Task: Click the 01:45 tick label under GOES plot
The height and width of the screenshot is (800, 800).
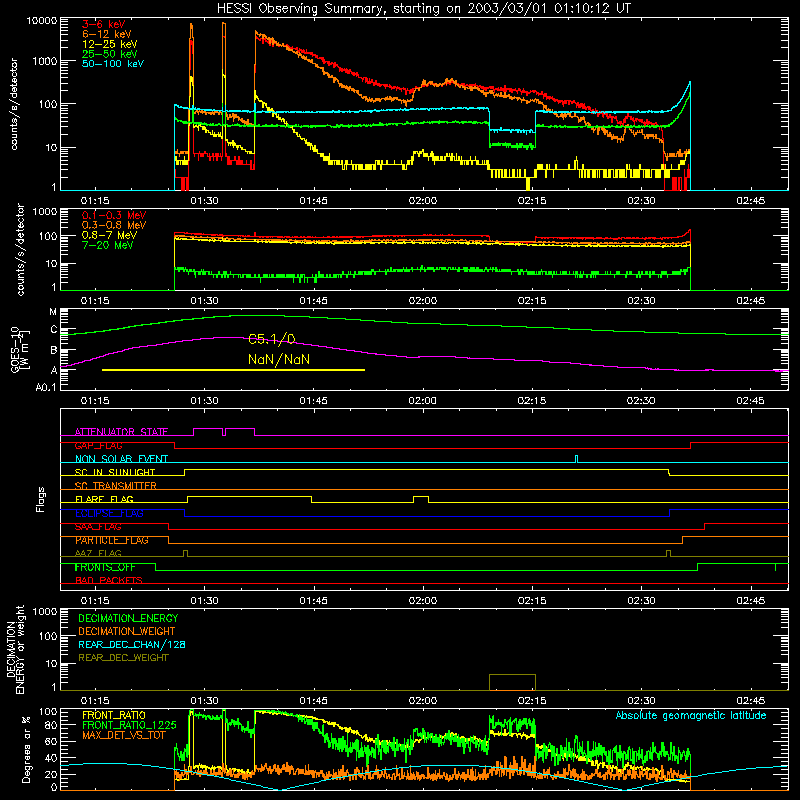Action: point(313,401)
